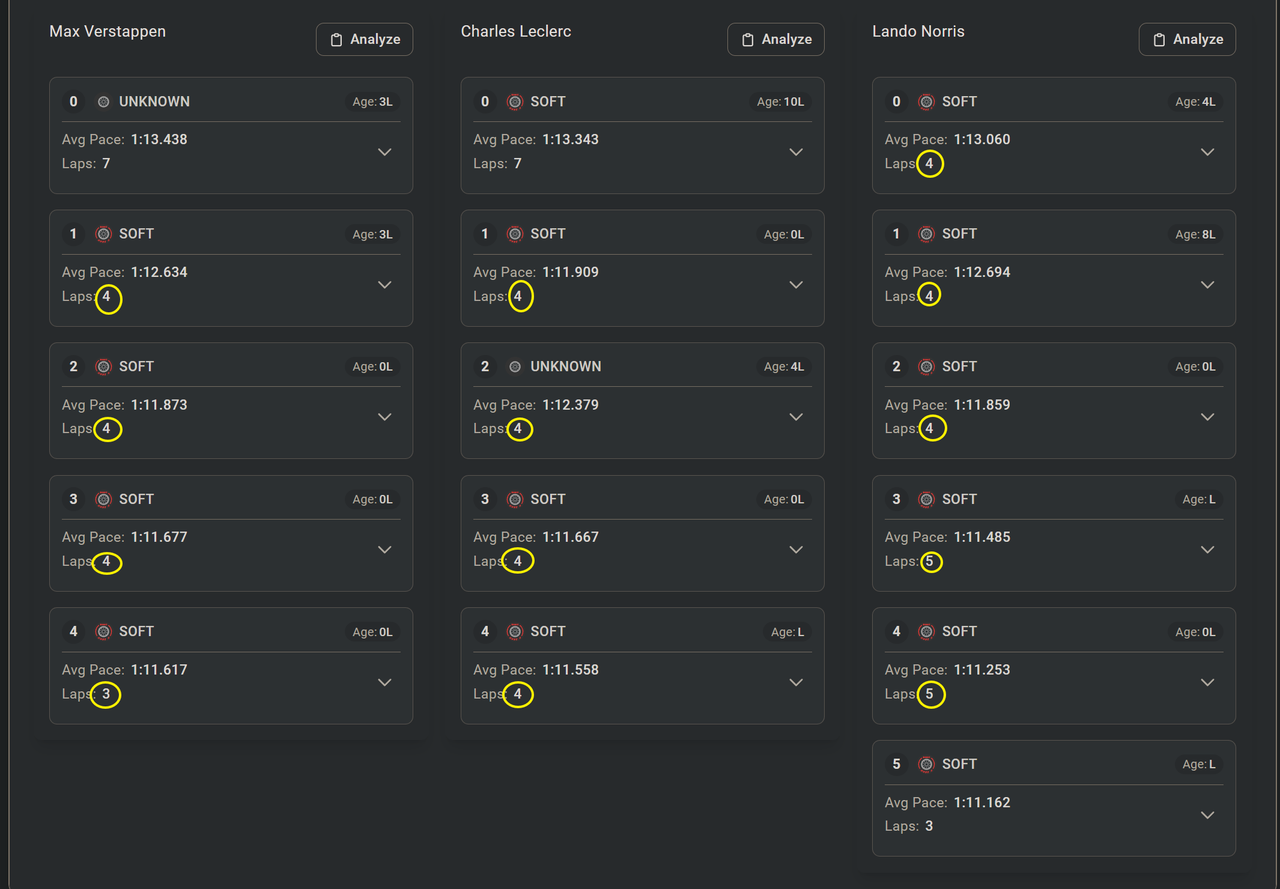Open the chevron on Leclerc's 1:11.909 stint
Image resolution: width=1280 pixels, height=889 pixels.
click(x=796, y=284)
